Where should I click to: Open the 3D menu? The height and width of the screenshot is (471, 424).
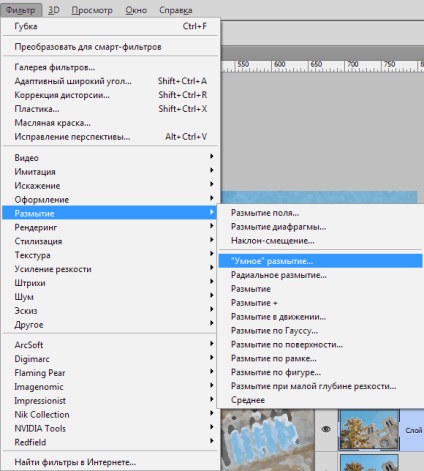pyautogui.click(x=54, y=10)
